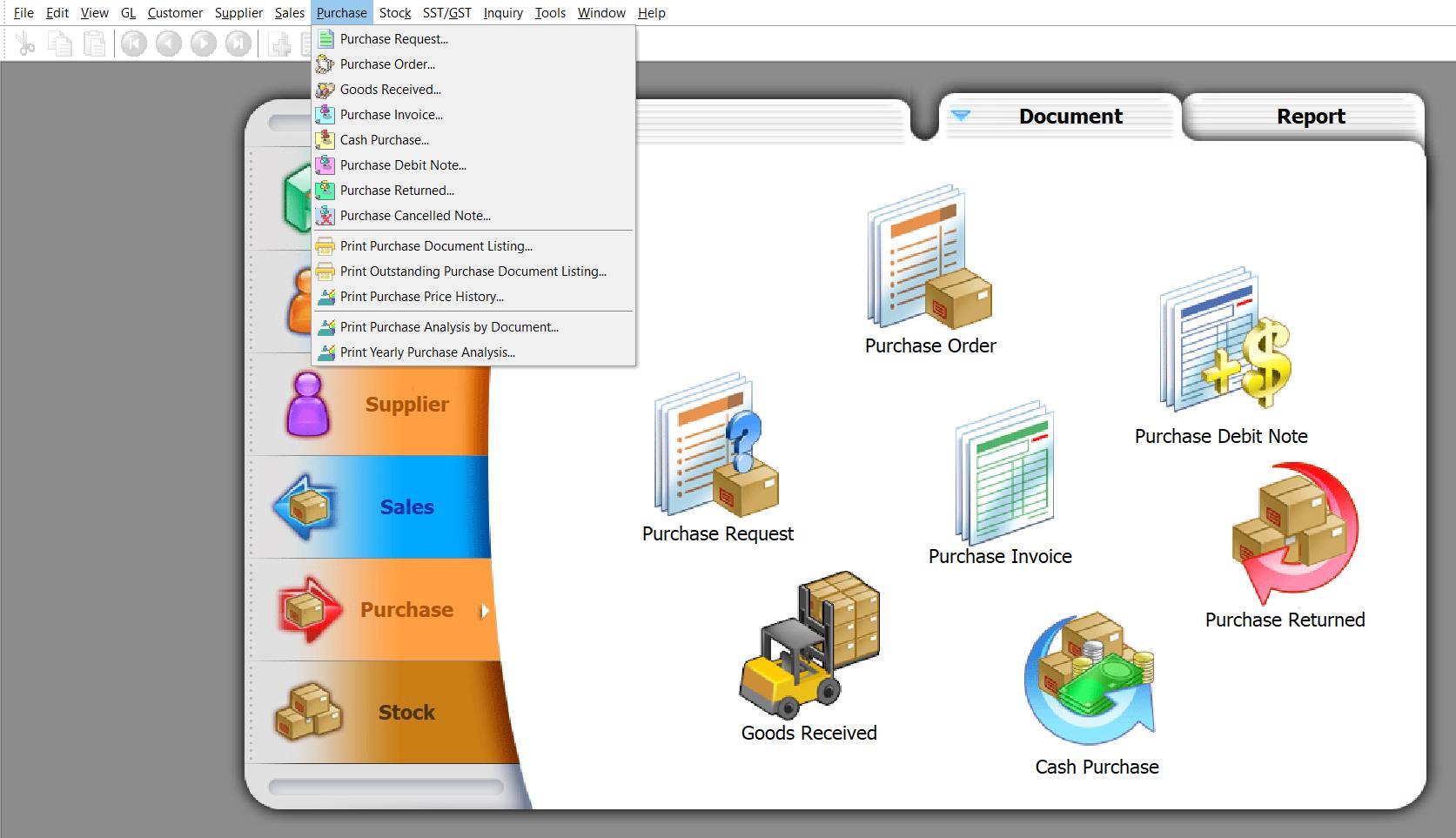Viewport: 1456px width, 838px height.
Task: Select Purchase Cancelled Note from the menu
Action: (415, 215)
